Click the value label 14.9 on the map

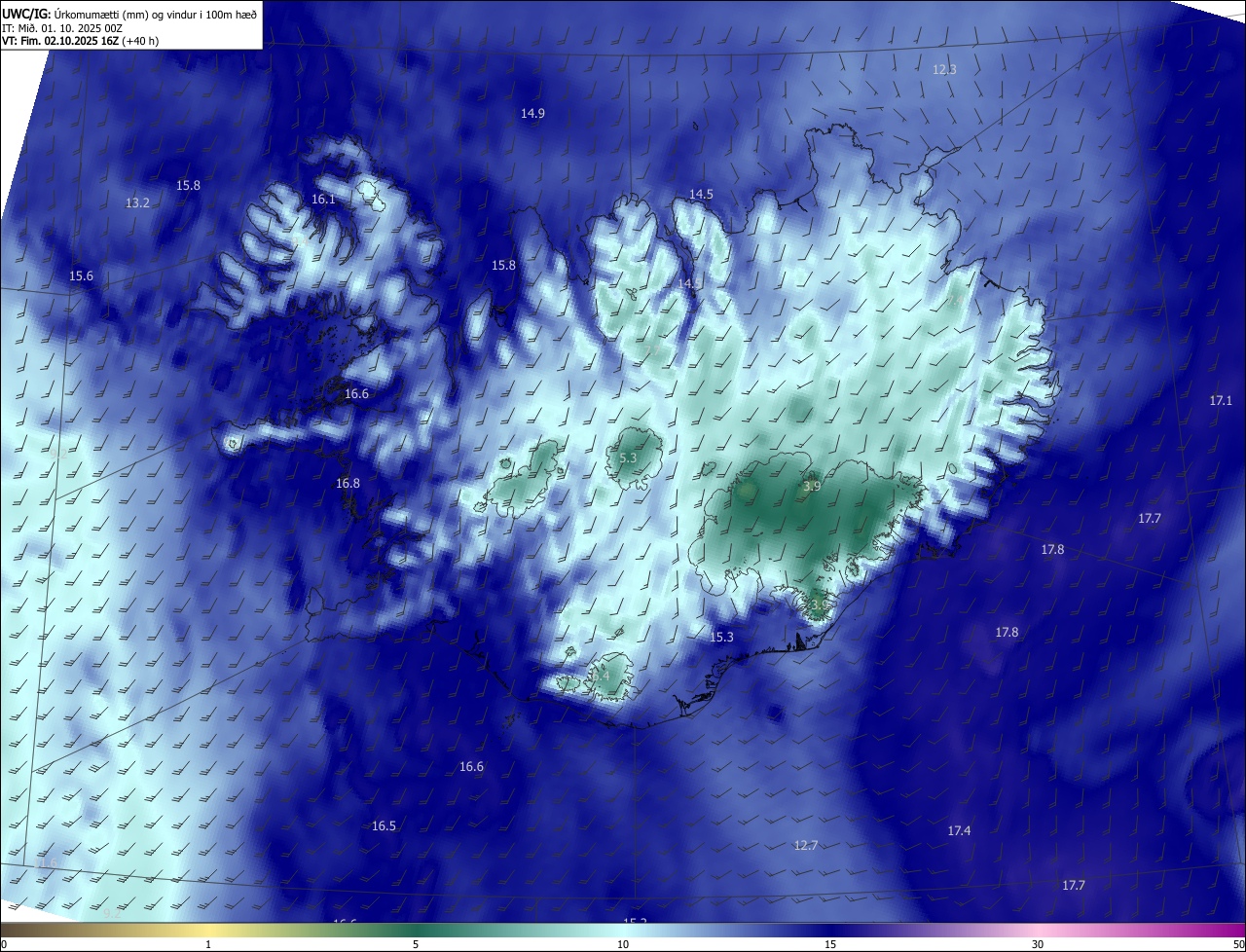532,113
